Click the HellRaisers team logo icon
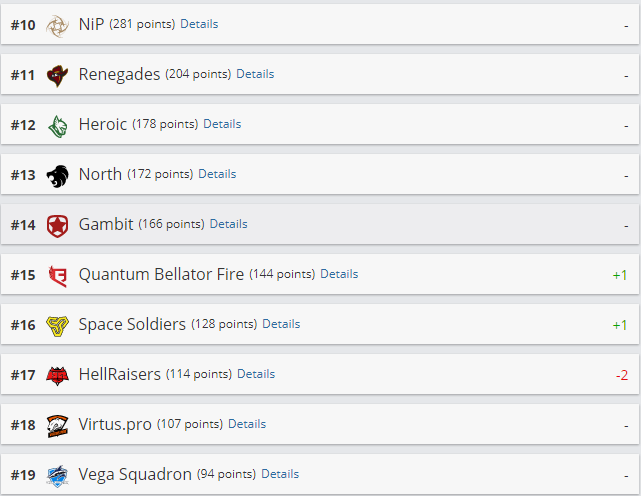This screenshot has width=641, height=496. click(x=58, y=374)
